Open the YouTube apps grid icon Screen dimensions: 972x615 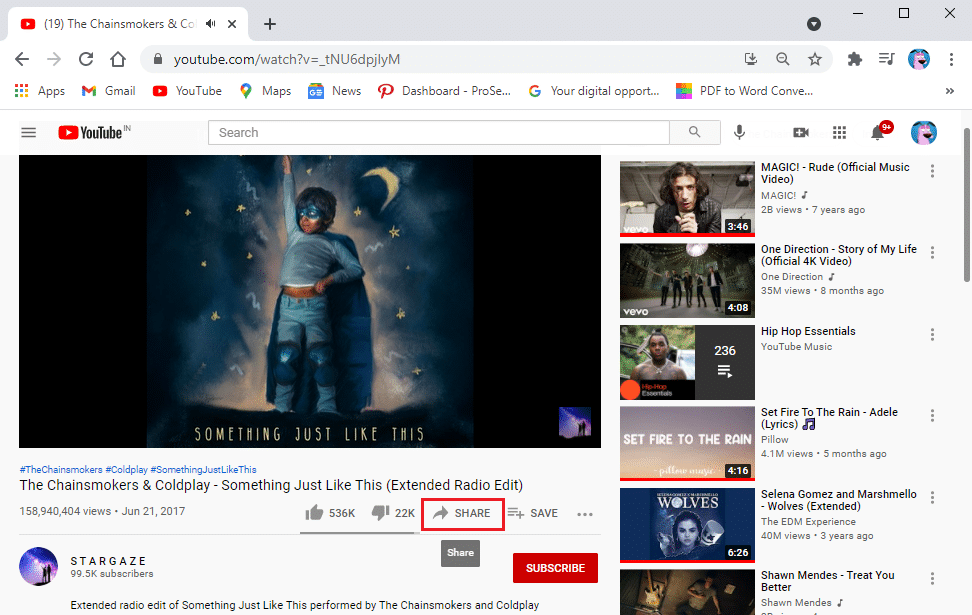pyautogui.click(x=840, y=132)
